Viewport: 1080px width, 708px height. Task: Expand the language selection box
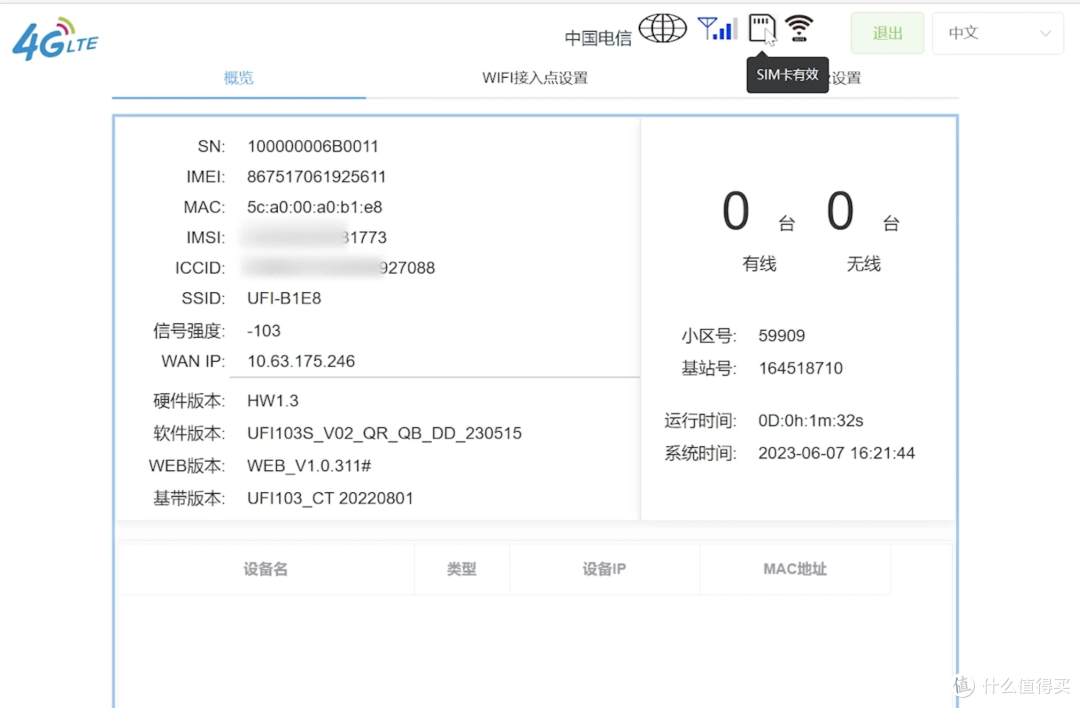pos(997,33)
